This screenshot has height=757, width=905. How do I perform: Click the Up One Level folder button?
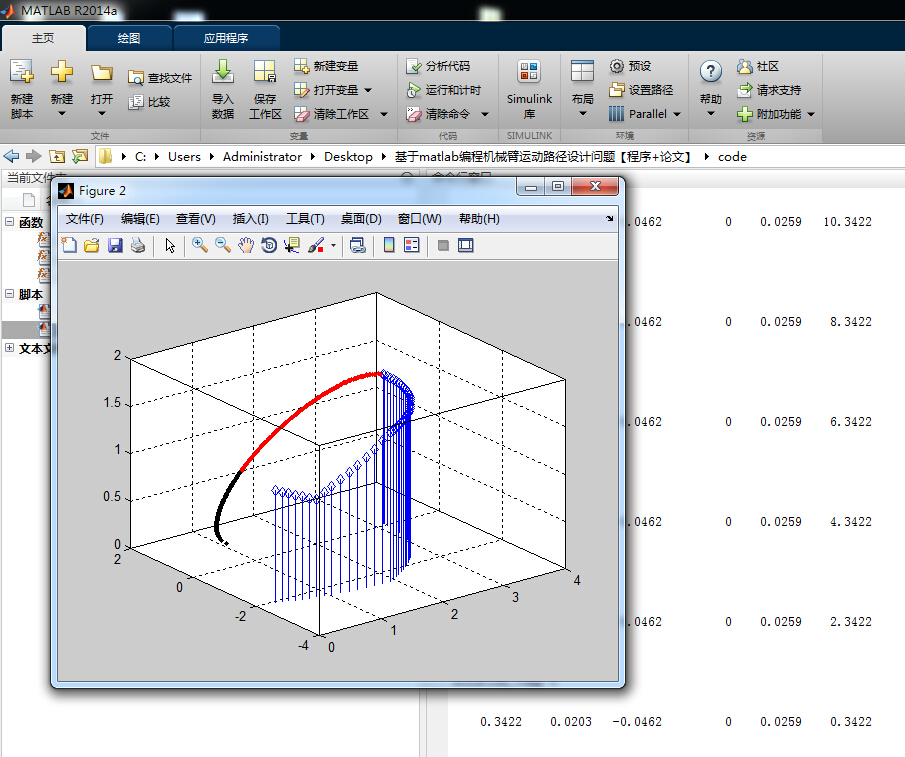[x=57, y=156]
